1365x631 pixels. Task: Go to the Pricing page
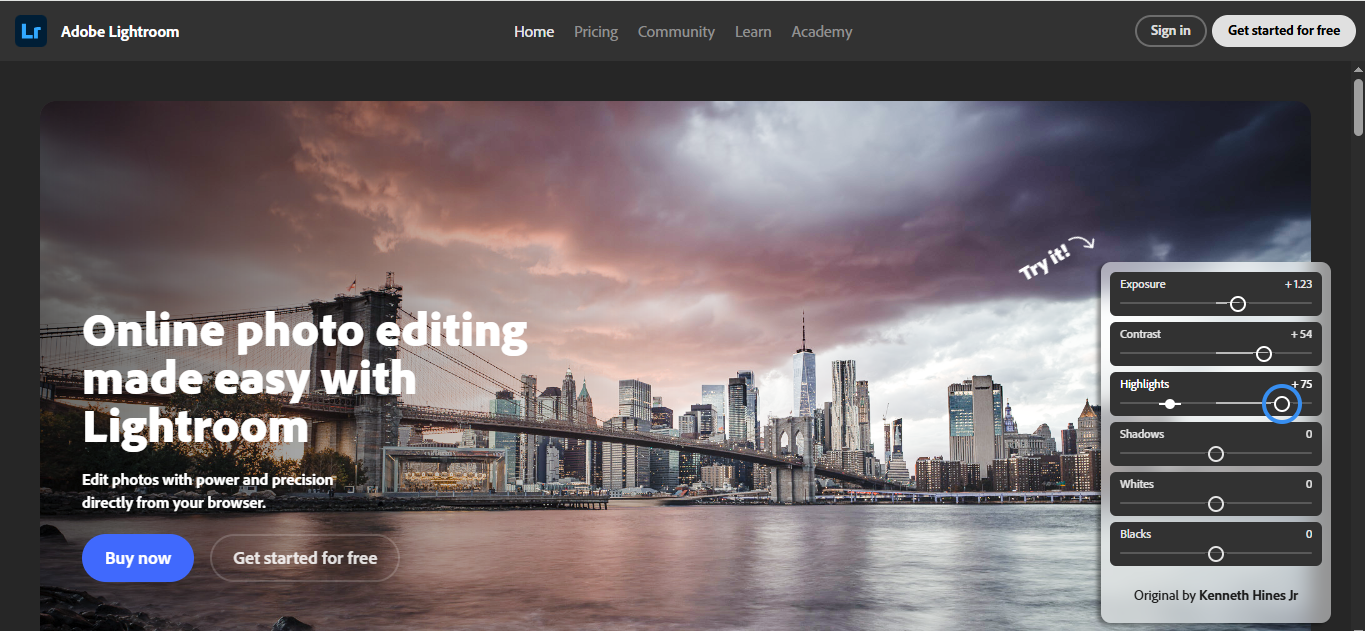pos(596,32)
